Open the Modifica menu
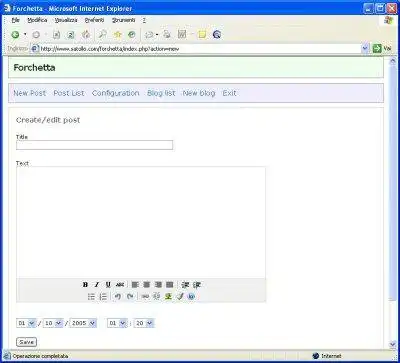The height and width of the screenshot is (363, 400). coord(37,20)
